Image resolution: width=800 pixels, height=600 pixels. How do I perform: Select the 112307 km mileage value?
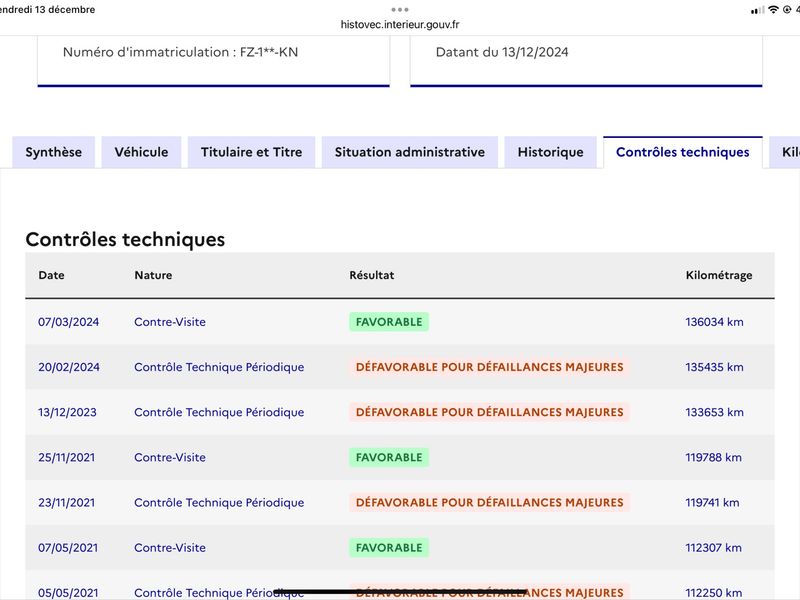[713, 547]
